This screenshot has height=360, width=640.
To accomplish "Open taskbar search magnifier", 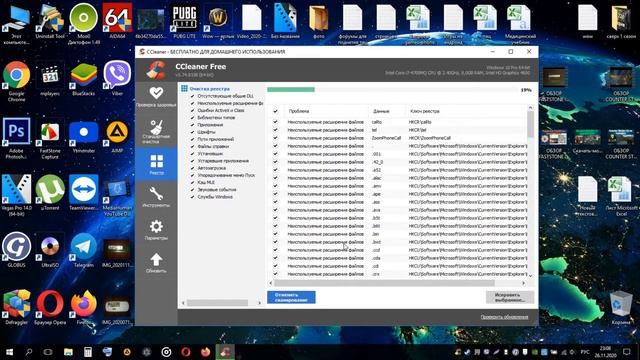I will point(29,352).
